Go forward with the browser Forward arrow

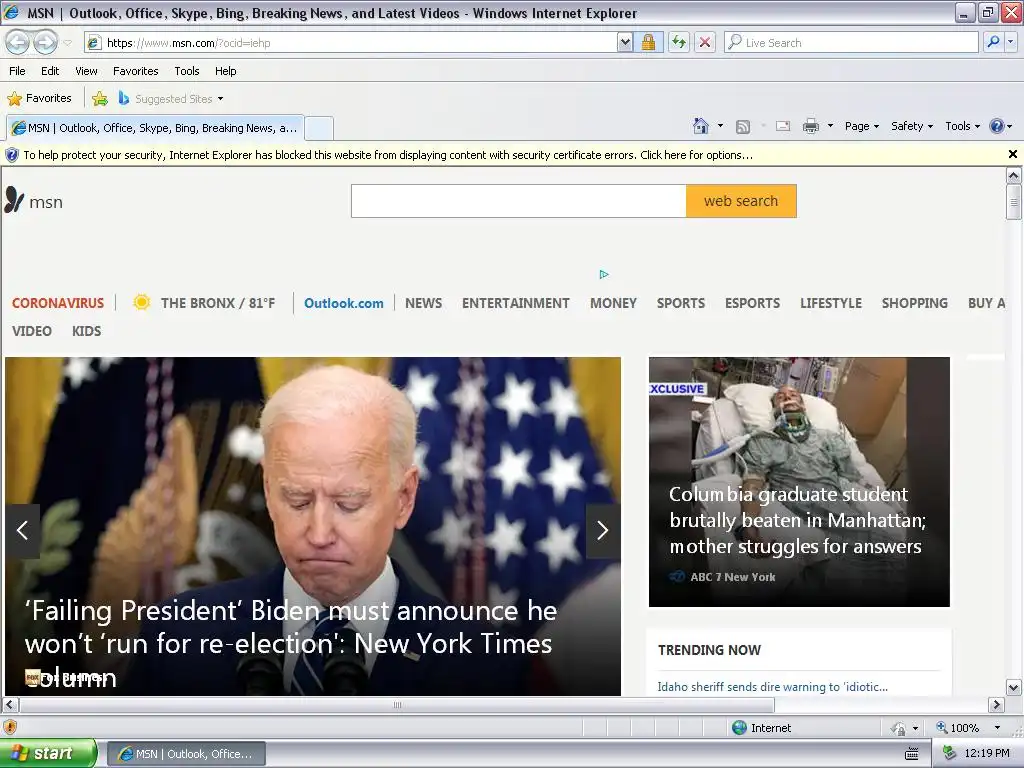point(45,42)
